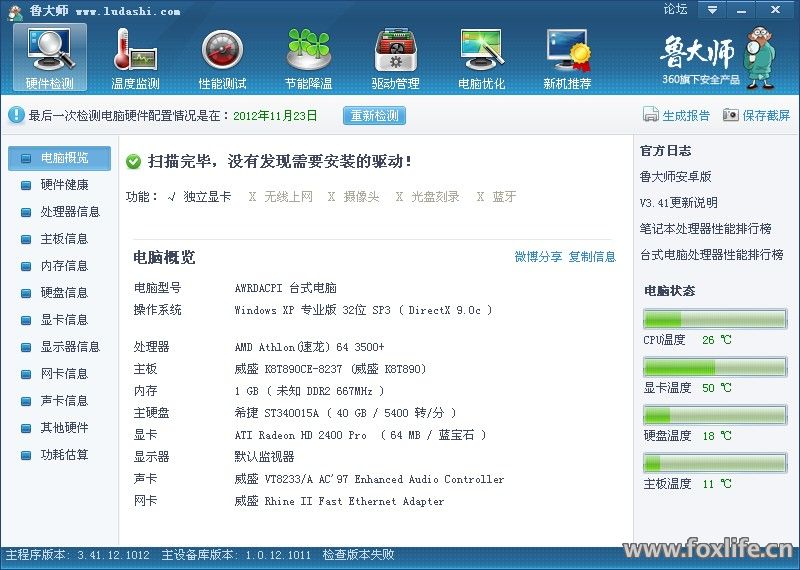The height and width of the screenshot is (570, 800).
Task: Click the 检查版本失败 status bar text
Action: pyautogui.click(x=358, y=555)
